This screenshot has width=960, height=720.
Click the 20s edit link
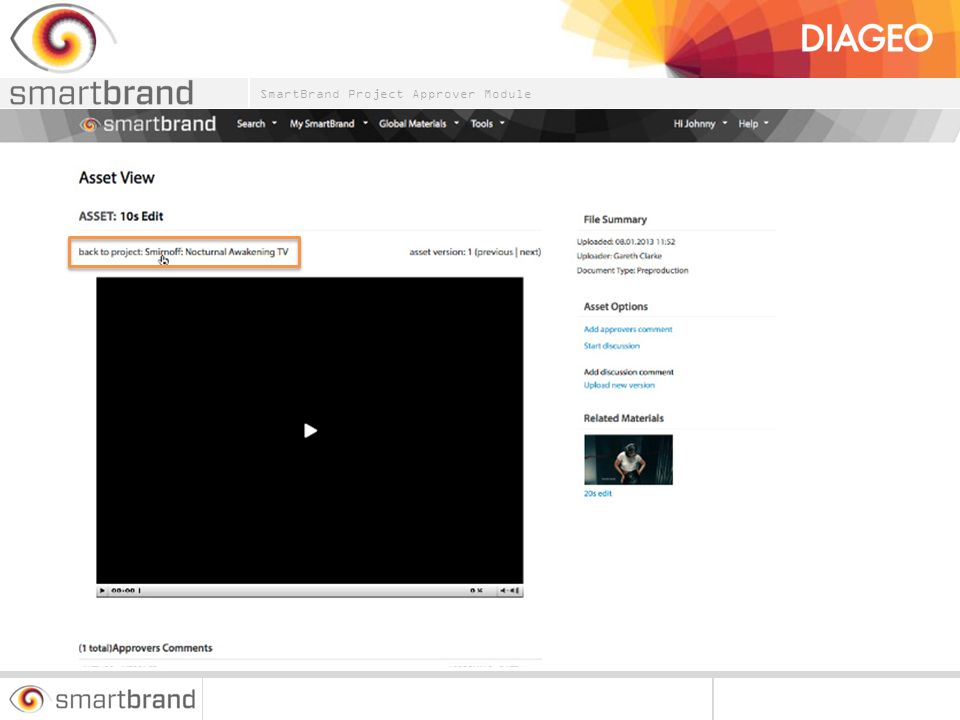click(x=598, y=493)
